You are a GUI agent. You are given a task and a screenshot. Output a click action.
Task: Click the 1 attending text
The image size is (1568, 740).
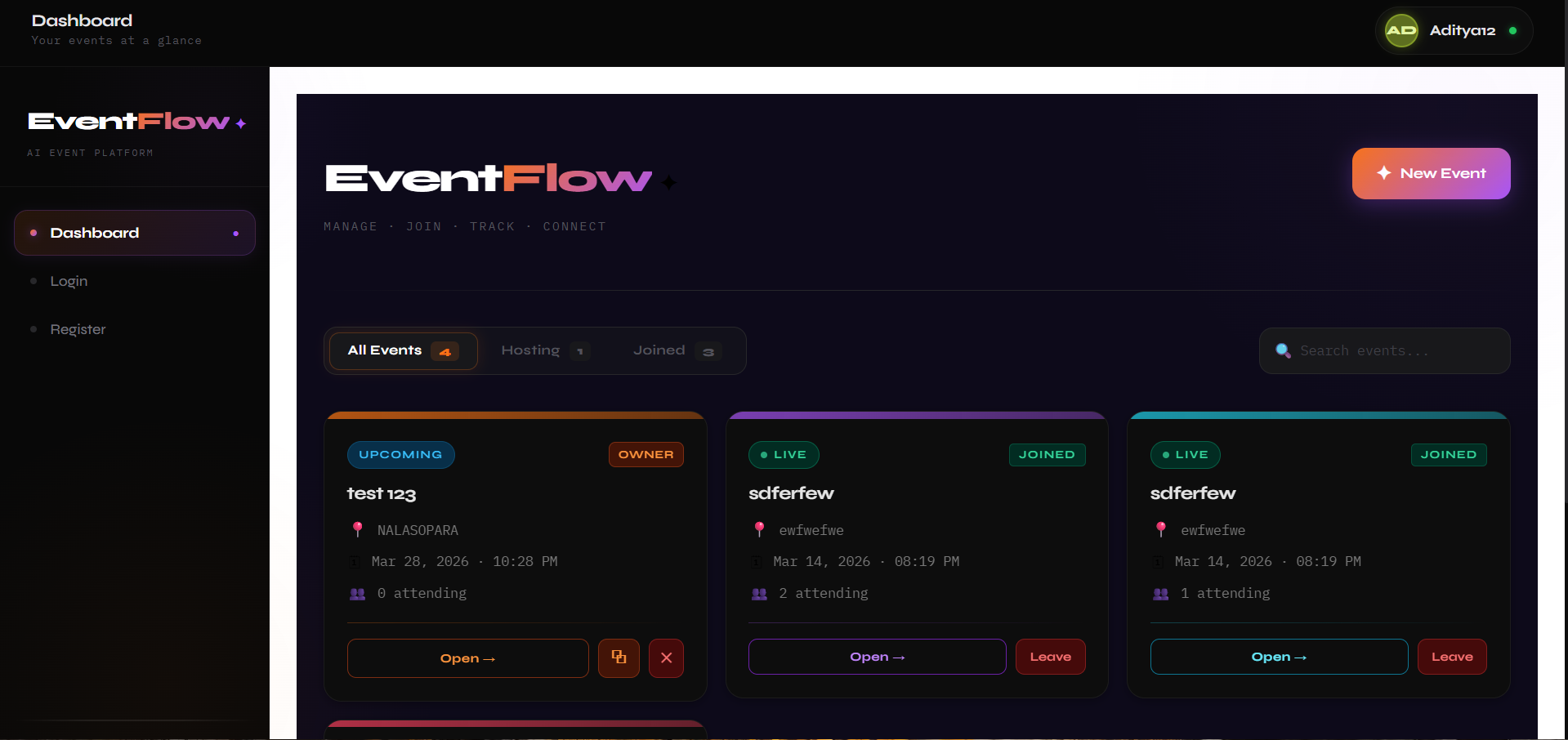pos(1225,593)
